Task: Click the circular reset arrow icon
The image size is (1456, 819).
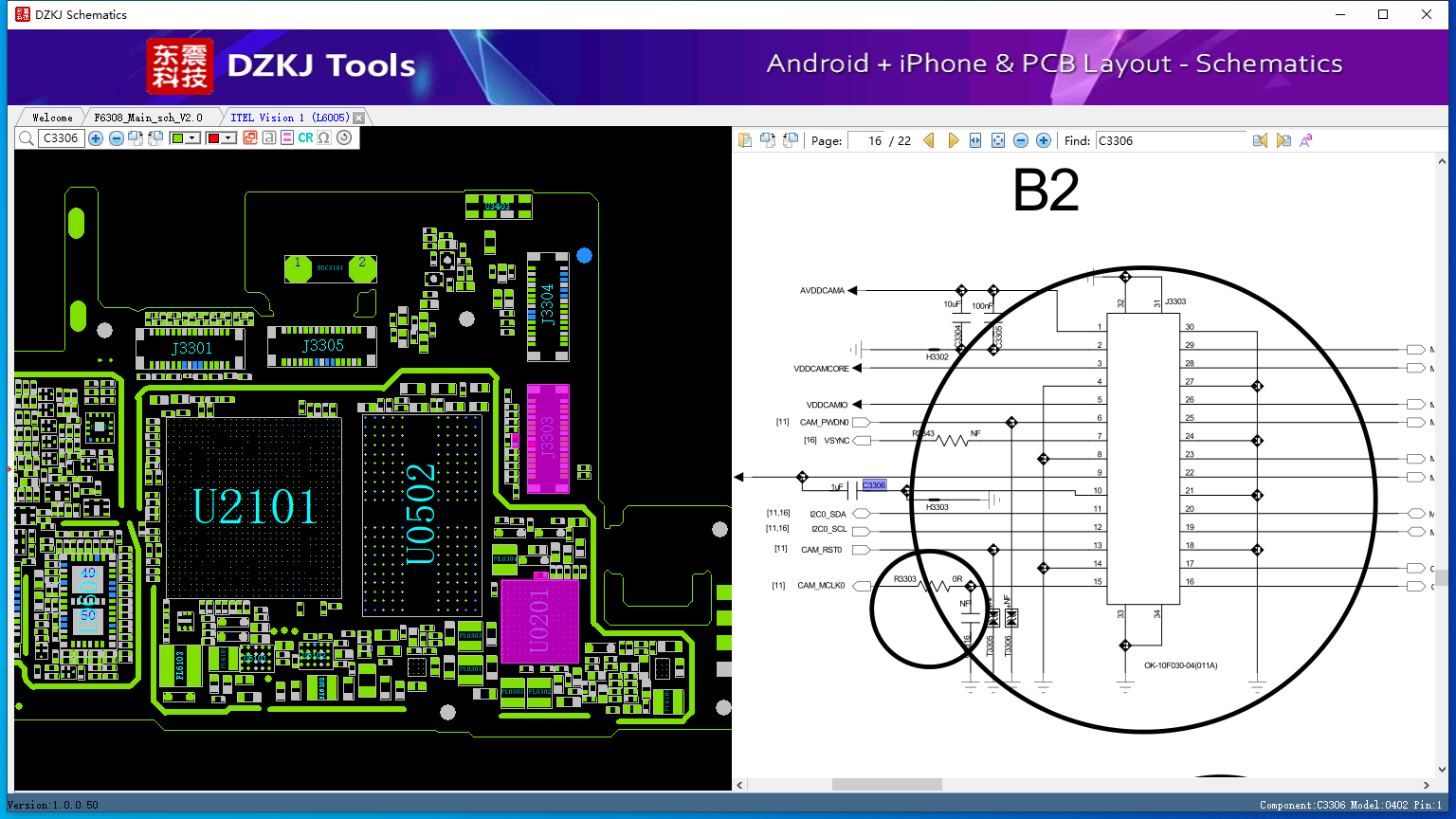Action: [x=344, y=138]
